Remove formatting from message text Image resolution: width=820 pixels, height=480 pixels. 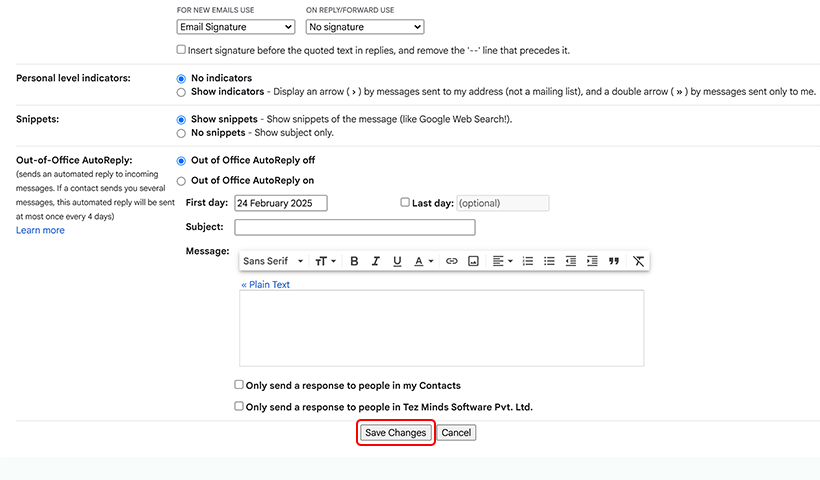point(639,261)
